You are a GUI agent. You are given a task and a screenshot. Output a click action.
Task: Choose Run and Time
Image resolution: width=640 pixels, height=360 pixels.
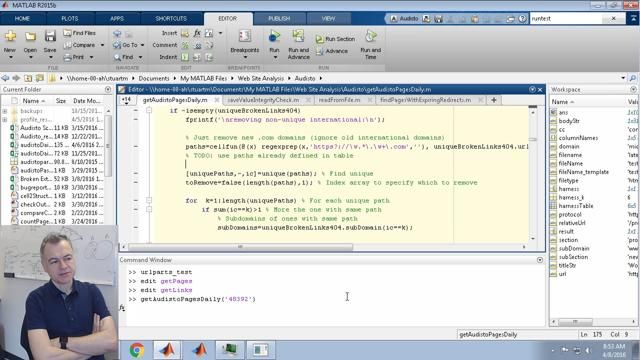click(370, 44)
